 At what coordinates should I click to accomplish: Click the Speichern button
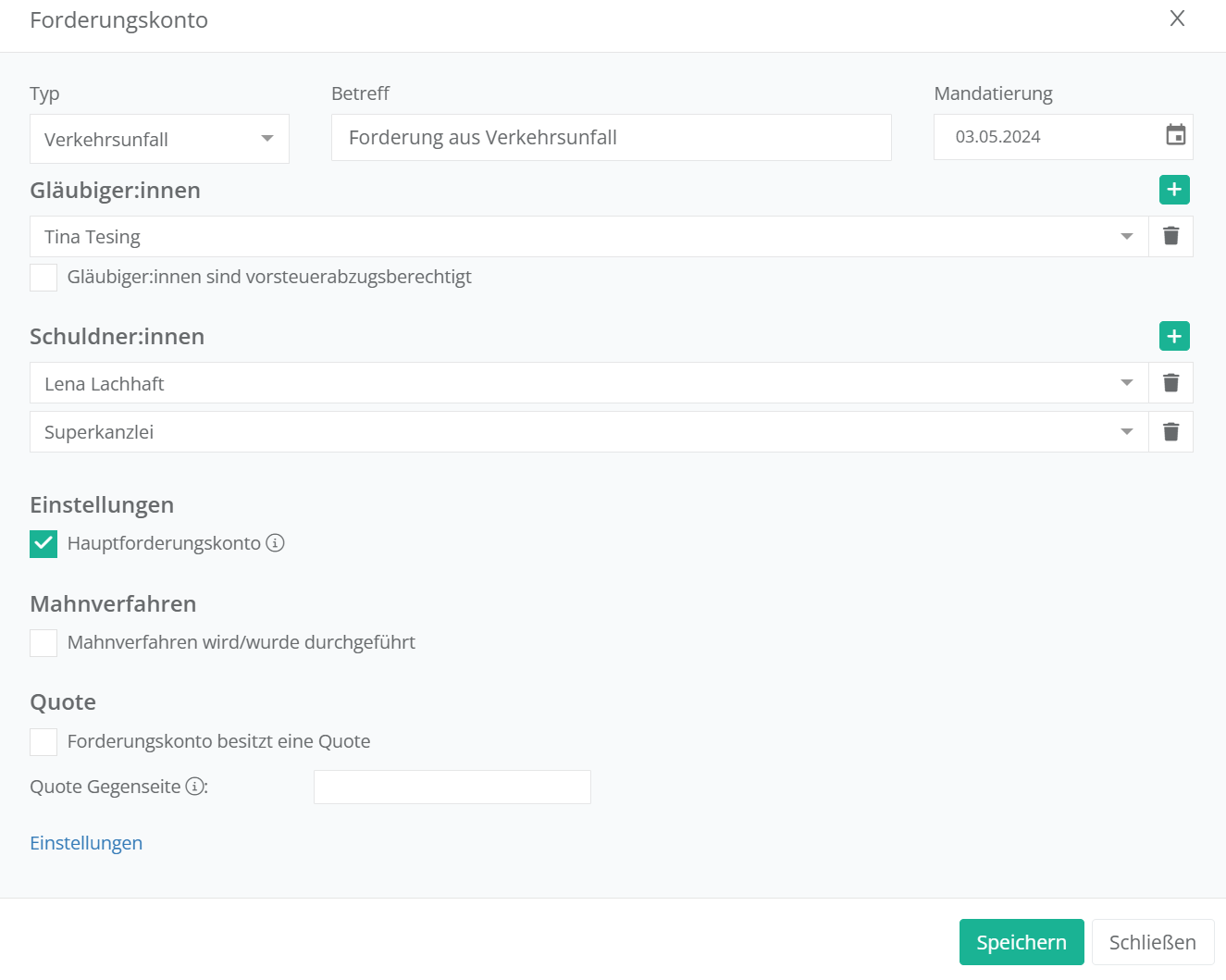(1022, 942)
